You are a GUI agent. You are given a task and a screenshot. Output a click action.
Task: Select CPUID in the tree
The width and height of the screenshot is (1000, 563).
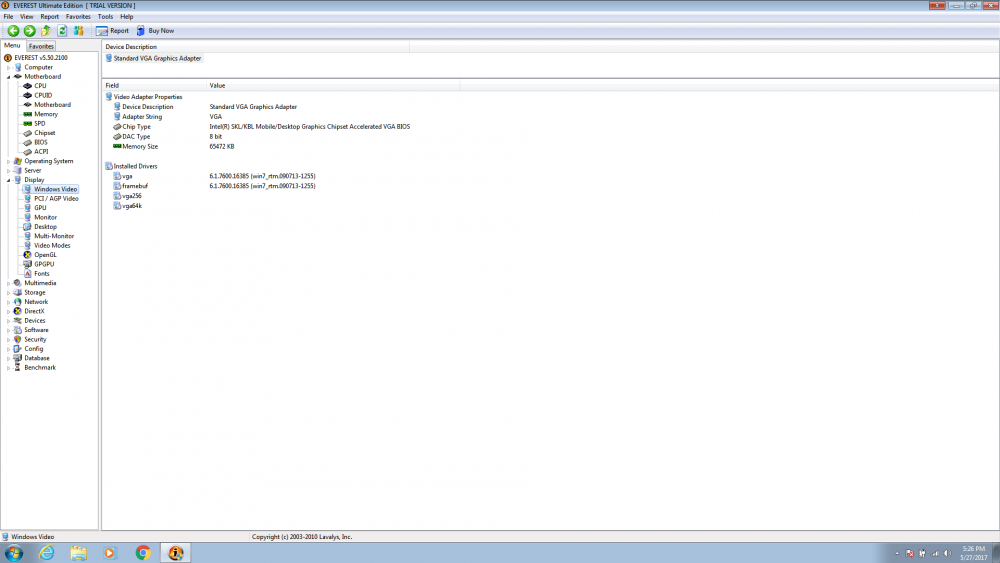point(43,95)
